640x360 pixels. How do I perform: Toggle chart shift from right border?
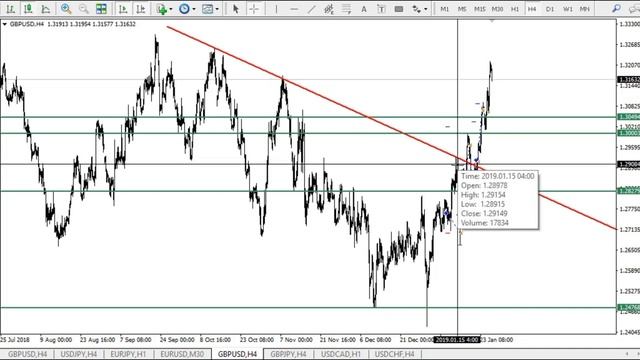[x=140, y=9]
